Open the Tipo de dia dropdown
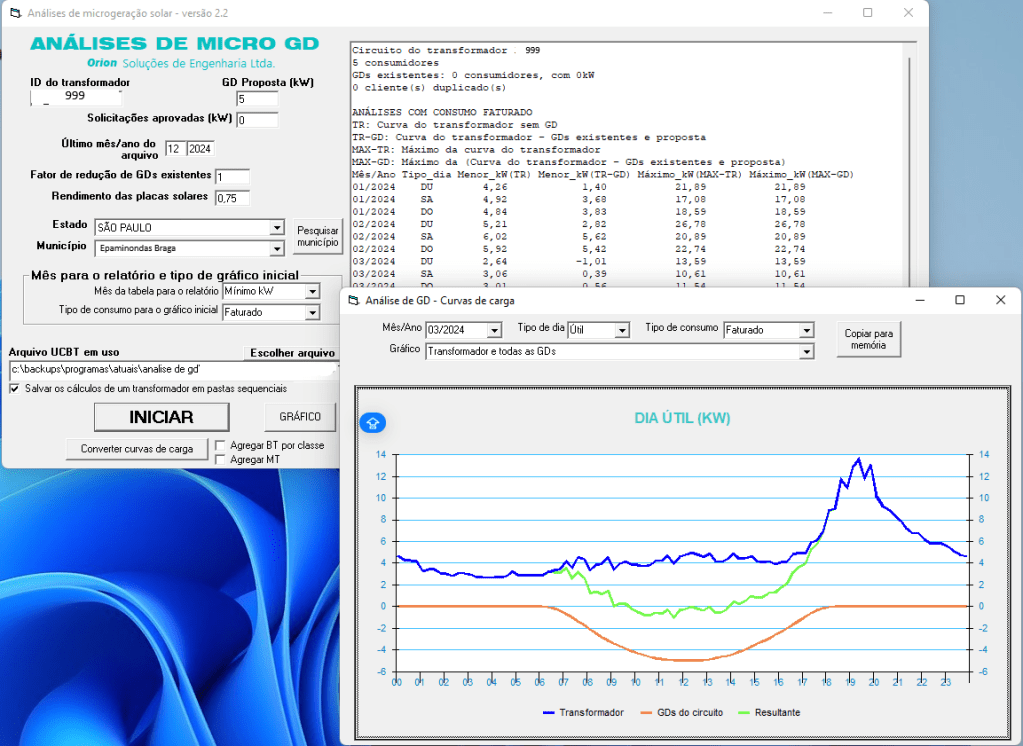This screenshot has height=746, width=1023. click(622, 330)
